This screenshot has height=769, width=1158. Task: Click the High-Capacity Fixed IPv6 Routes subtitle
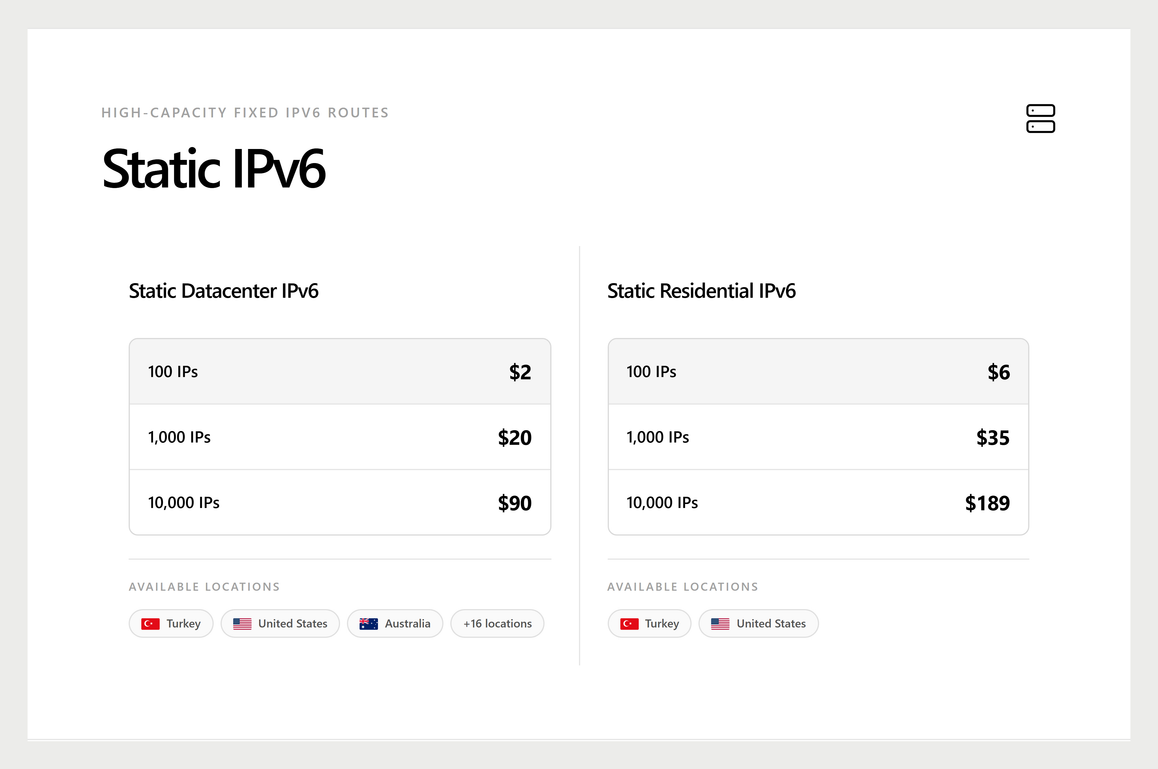245,112
